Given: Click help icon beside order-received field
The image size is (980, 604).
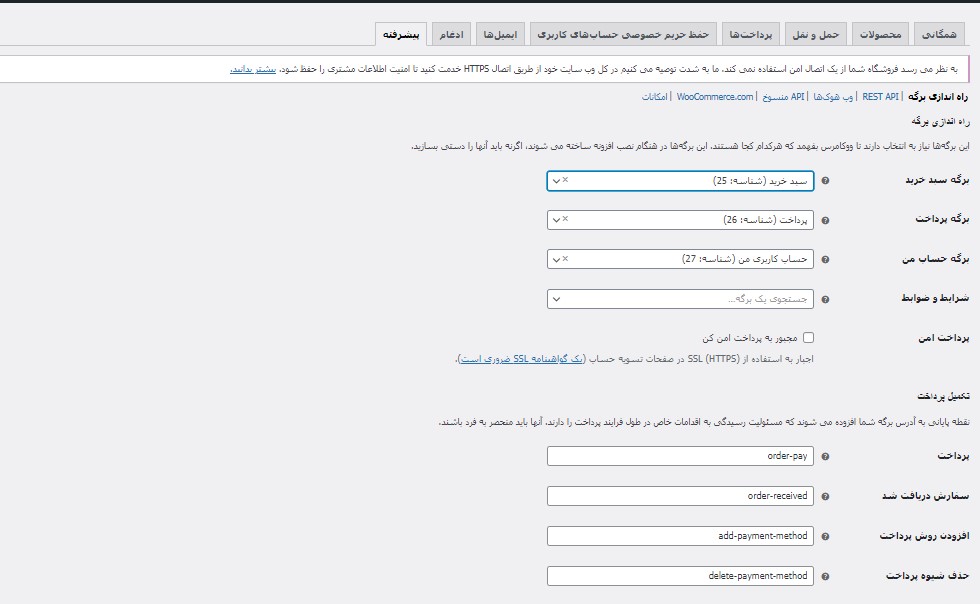Looking at the screenshot, I should (x=825, y=496).
